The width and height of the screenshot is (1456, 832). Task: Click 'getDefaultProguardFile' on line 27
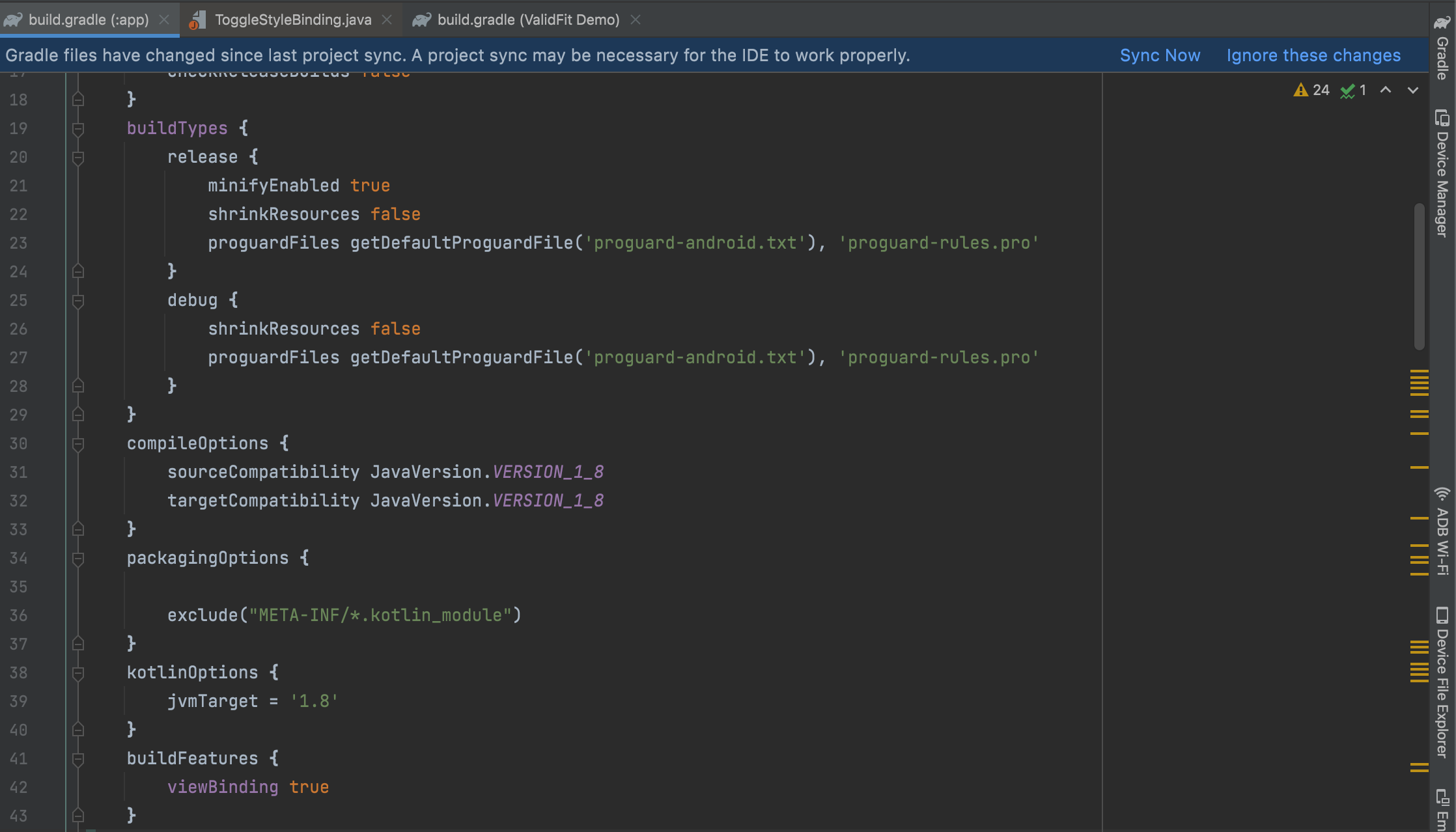[462, 357]
